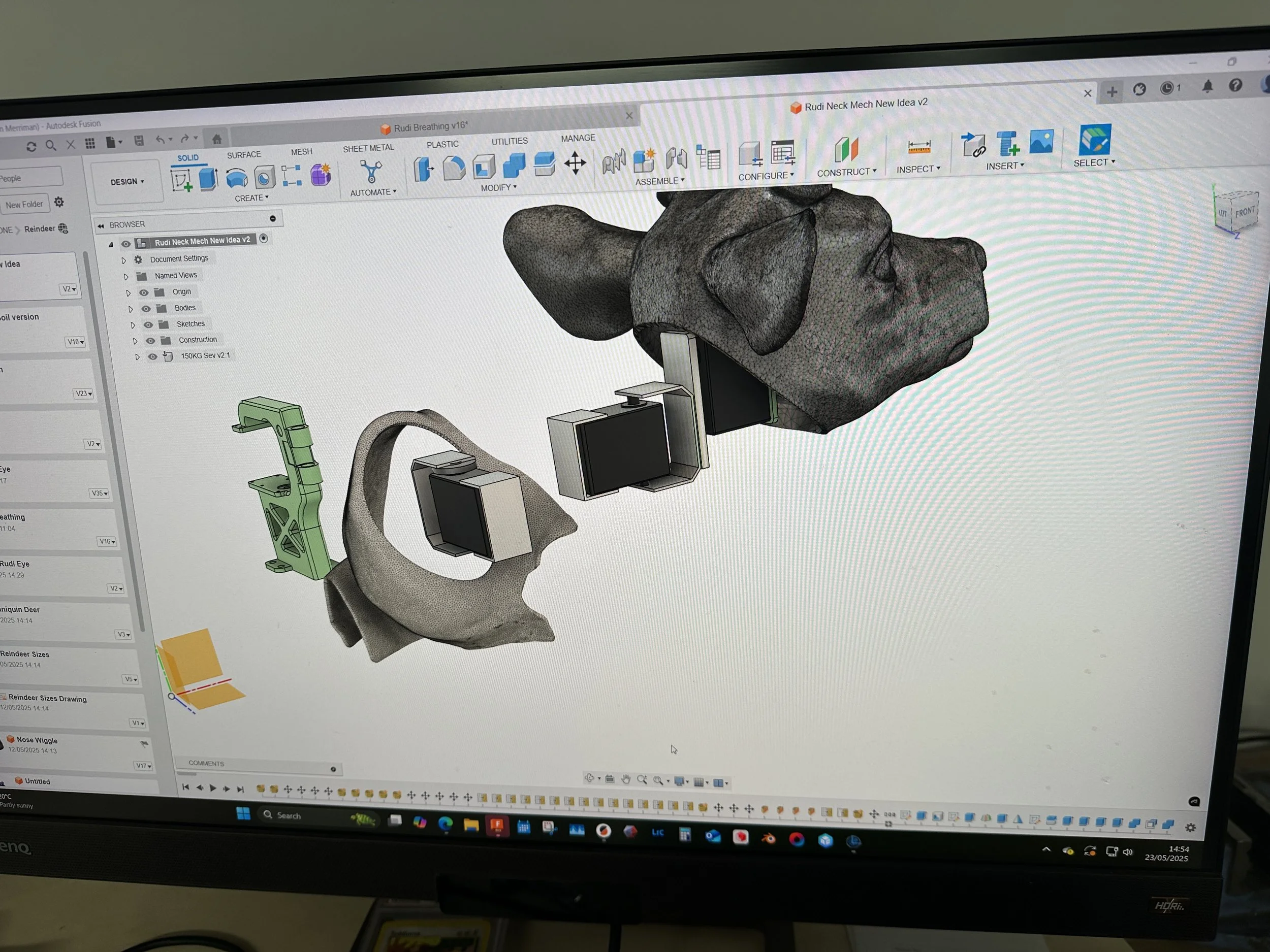Toggle visibility of the Sketches folder
The image size is (1270, 952).
(x=148, y=324)
